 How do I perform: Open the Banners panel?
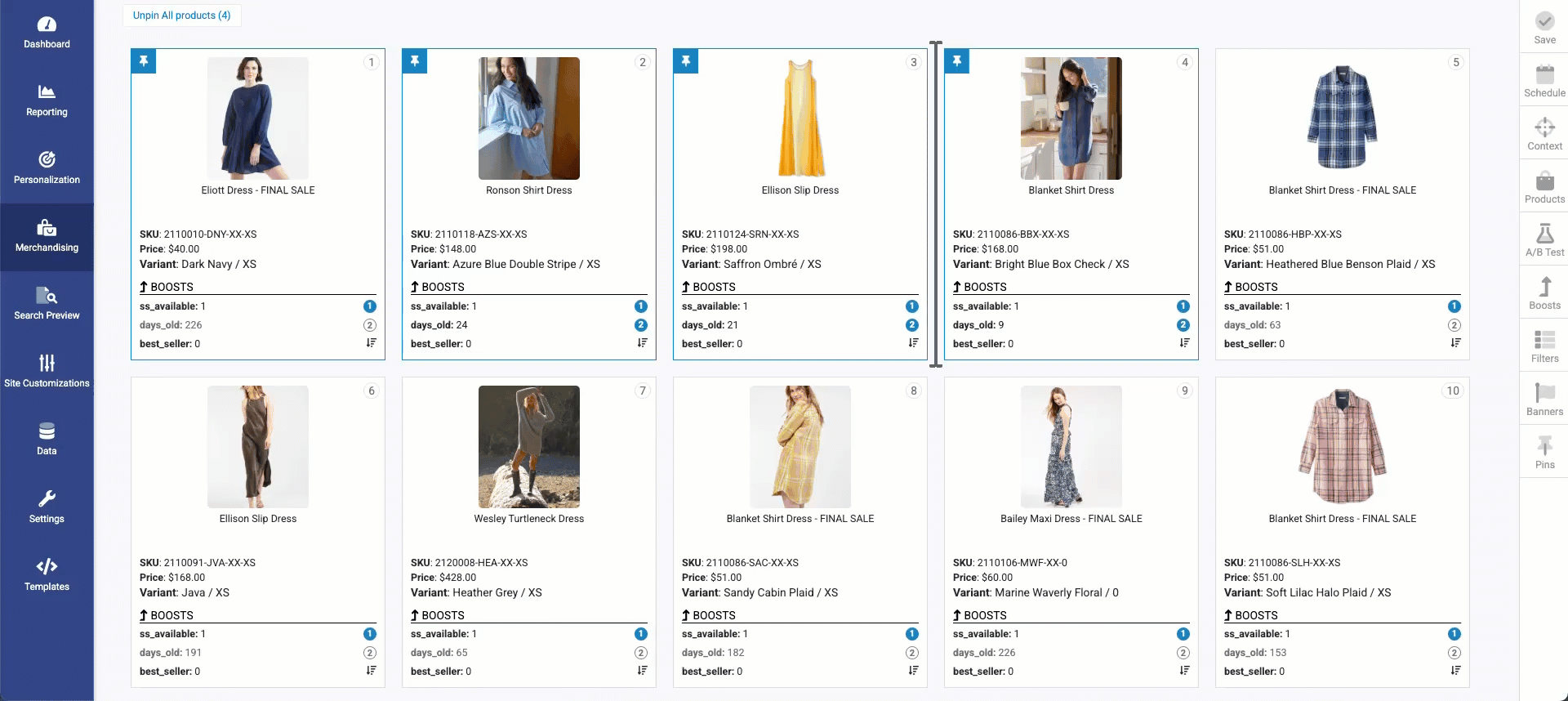[x=1544, y=400]
